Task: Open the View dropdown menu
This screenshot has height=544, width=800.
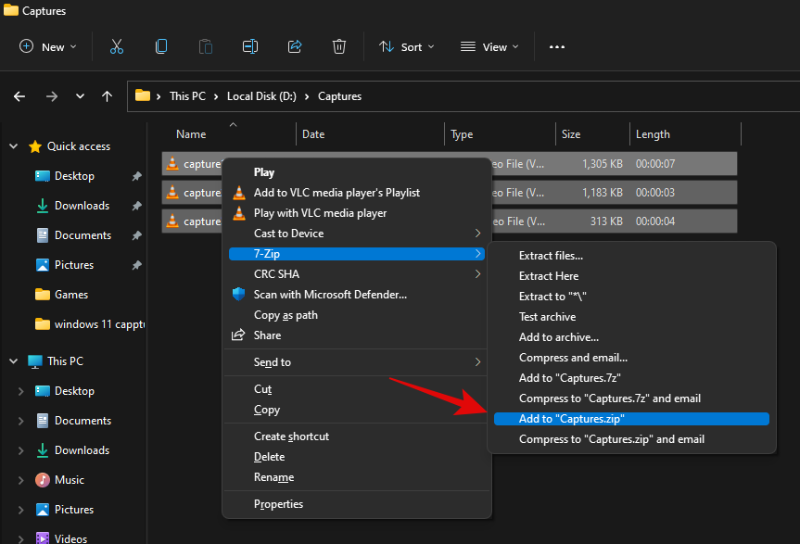Action: click(x=490, y=46)
